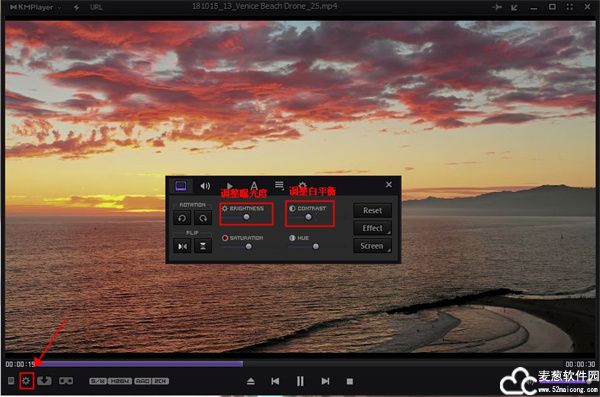Viewport: 600px width, 397px height.
Task: Open the Effect button menu
Action: click(372, 228)
